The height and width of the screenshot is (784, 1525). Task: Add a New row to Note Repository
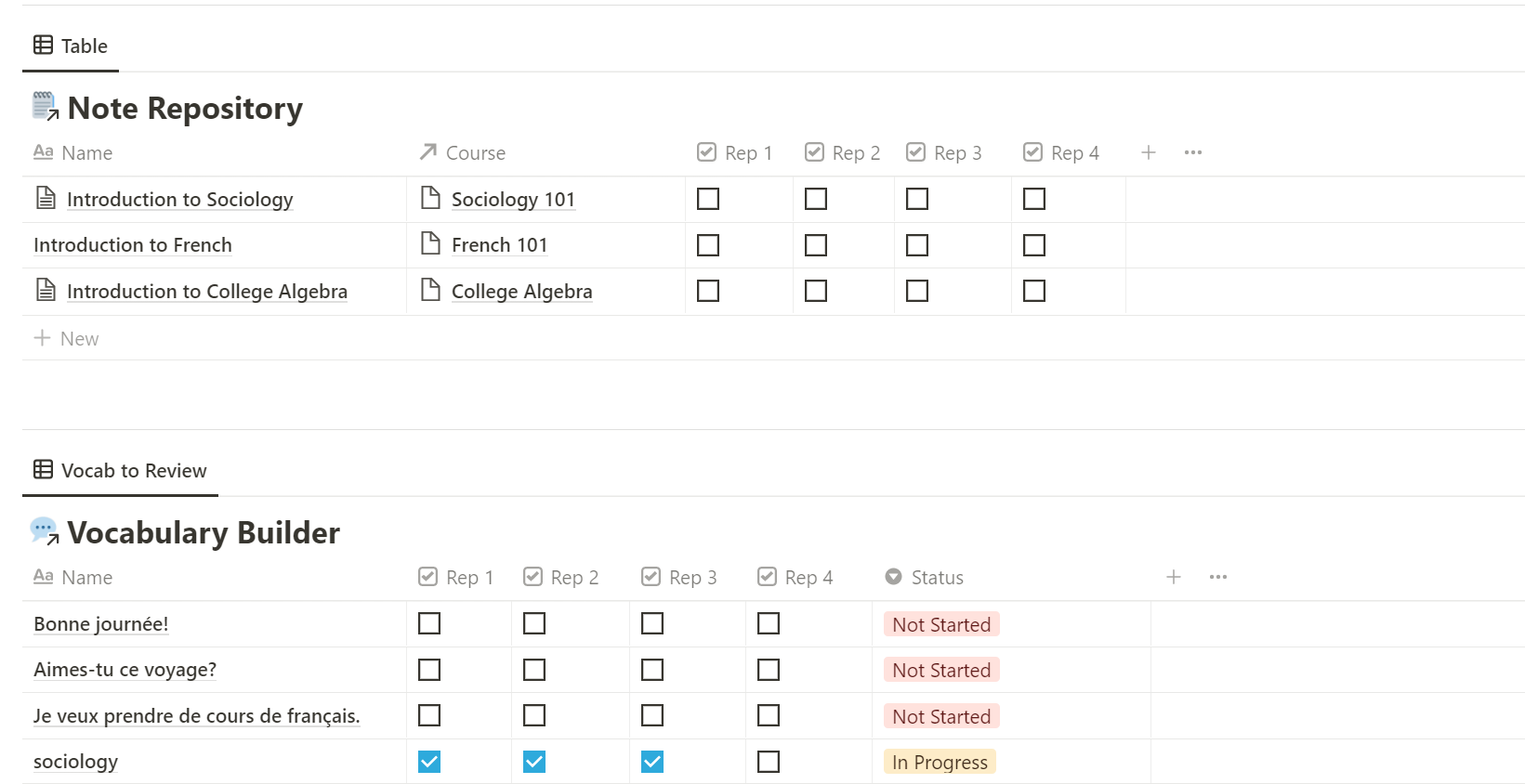coord(67,338)
